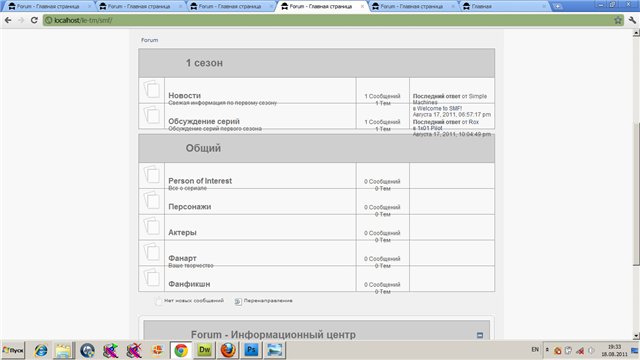Click the board icon beside Фанарт
Screen dimensions: 640x360
[151, 252]
